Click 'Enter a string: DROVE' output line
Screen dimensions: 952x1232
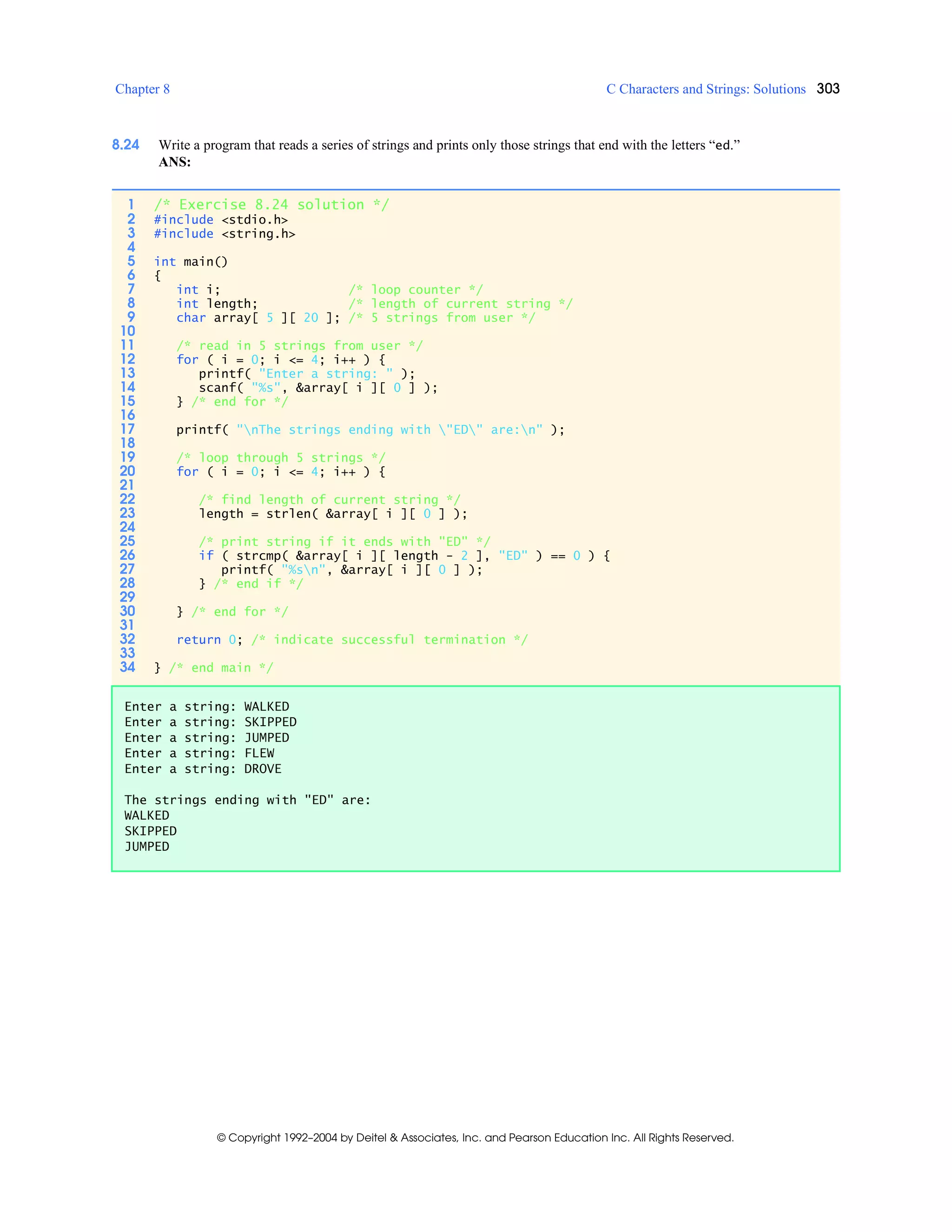pos(203,769)
